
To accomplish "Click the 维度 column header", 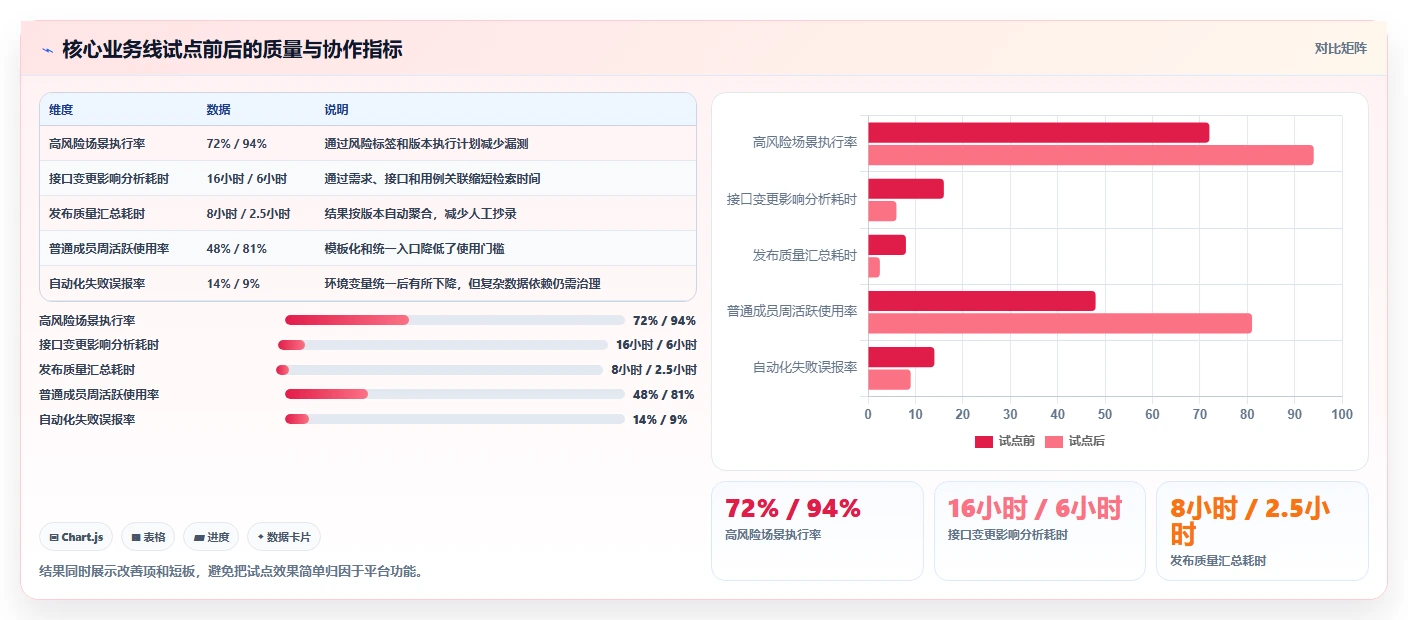I will pos(61,110).
